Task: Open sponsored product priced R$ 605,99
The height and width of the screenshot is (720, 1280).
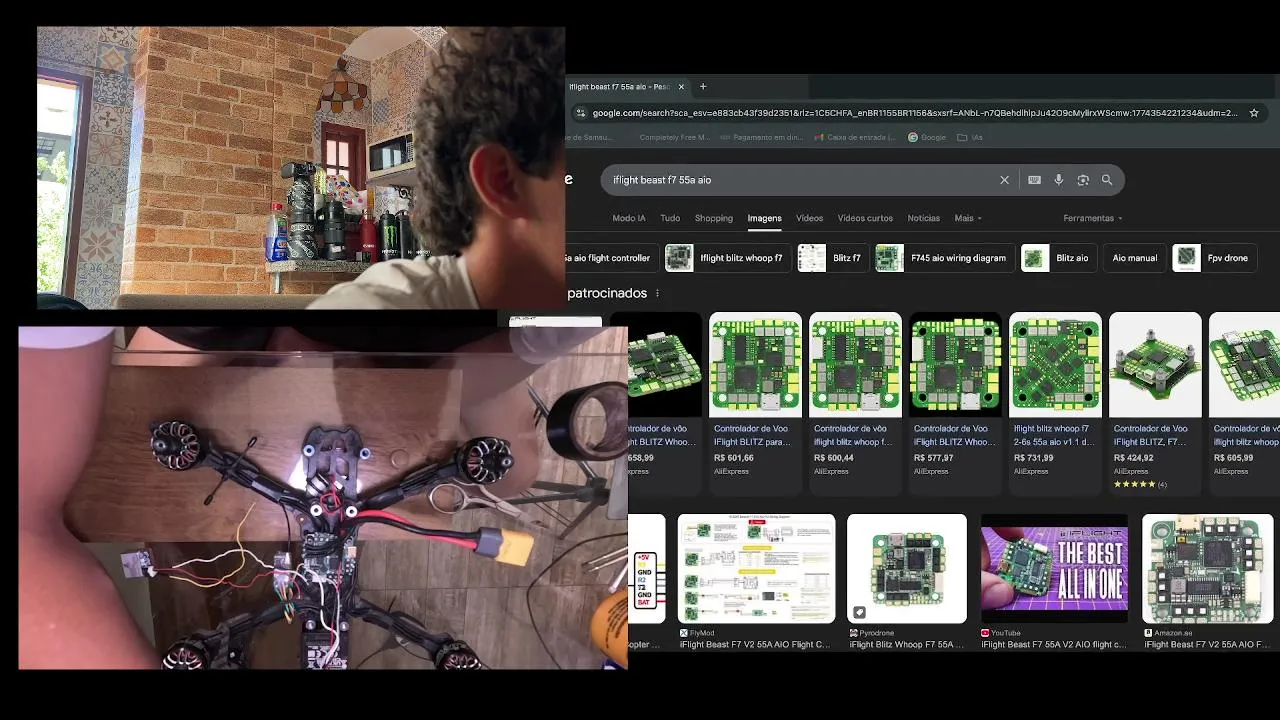Action: coord(1244,403)
